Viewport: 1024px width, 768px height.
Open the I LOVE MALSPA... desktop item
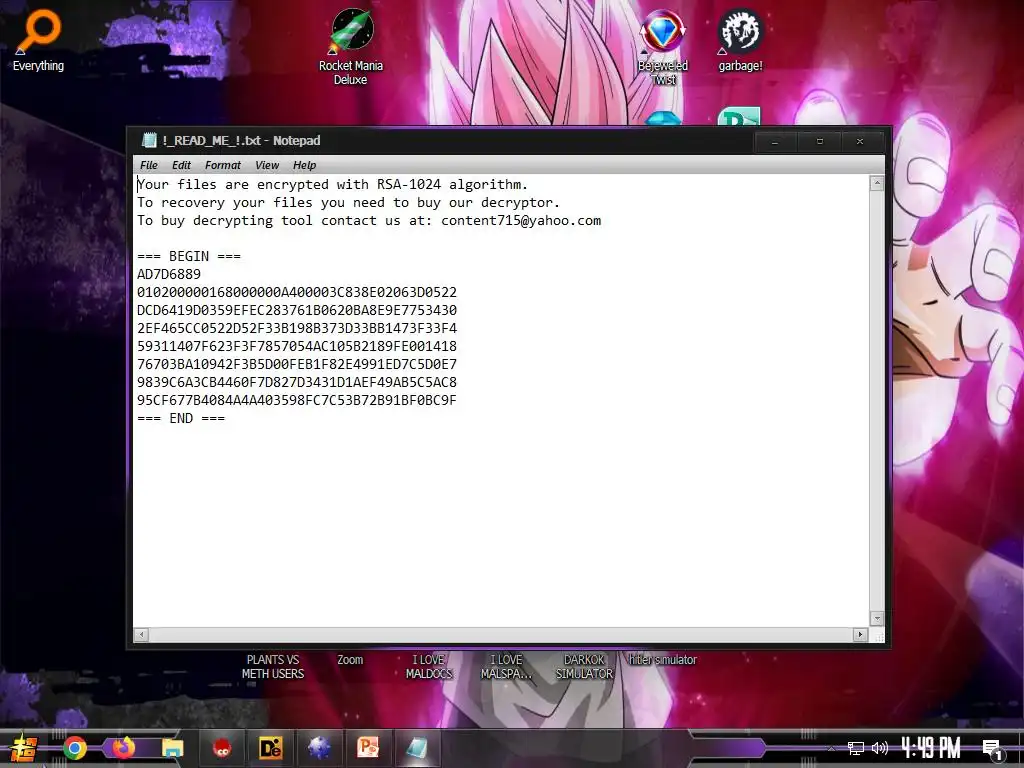pyautogui.click(x=507, y=667)
